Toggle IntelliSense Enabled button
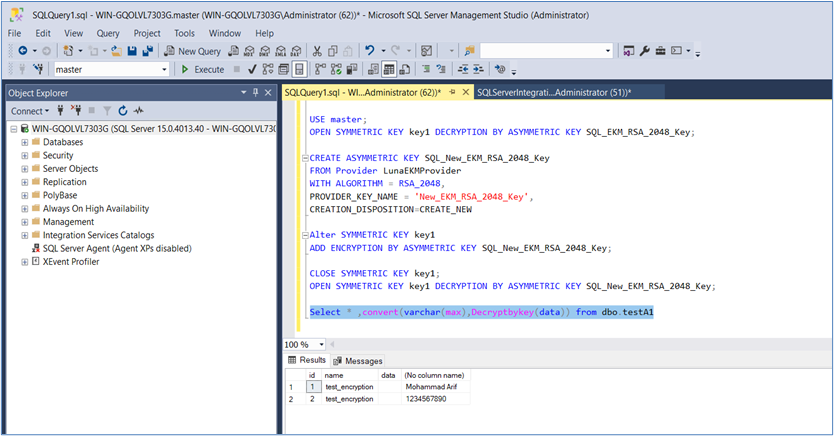The height and width of the screenshot is (436, 834). tap(299, 69)
